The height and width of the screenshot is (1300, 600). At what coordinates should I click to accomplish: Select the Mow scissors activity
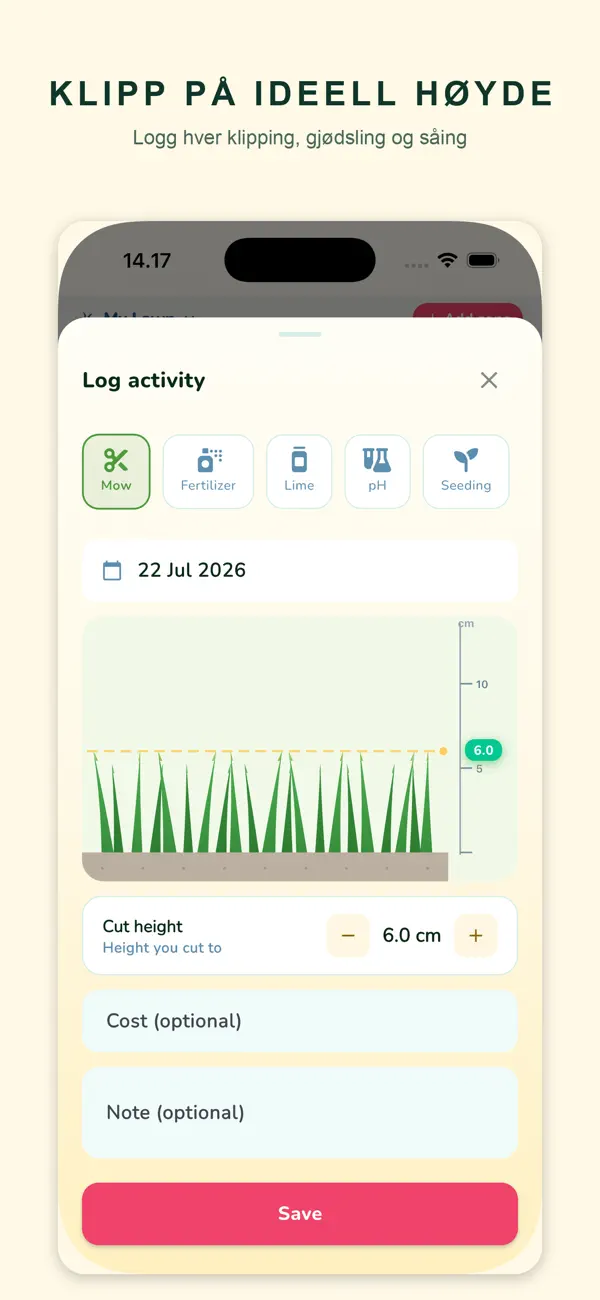point(116,471)
